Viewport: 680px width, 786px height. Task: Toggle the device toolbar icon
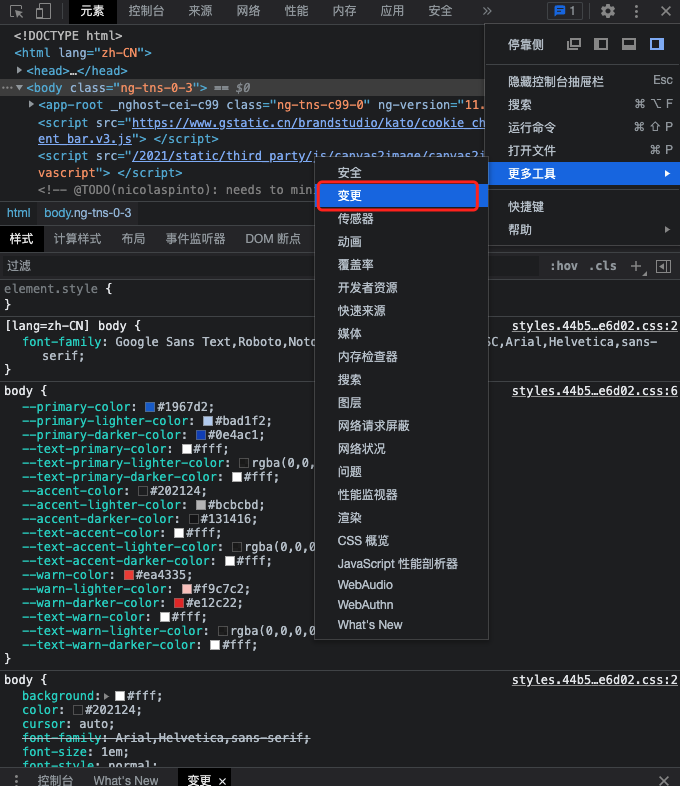coord(43,11)
